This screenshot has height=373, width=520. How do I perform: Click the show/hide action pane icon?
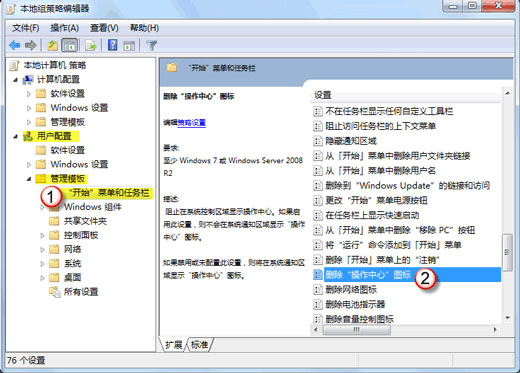(129, 45)
